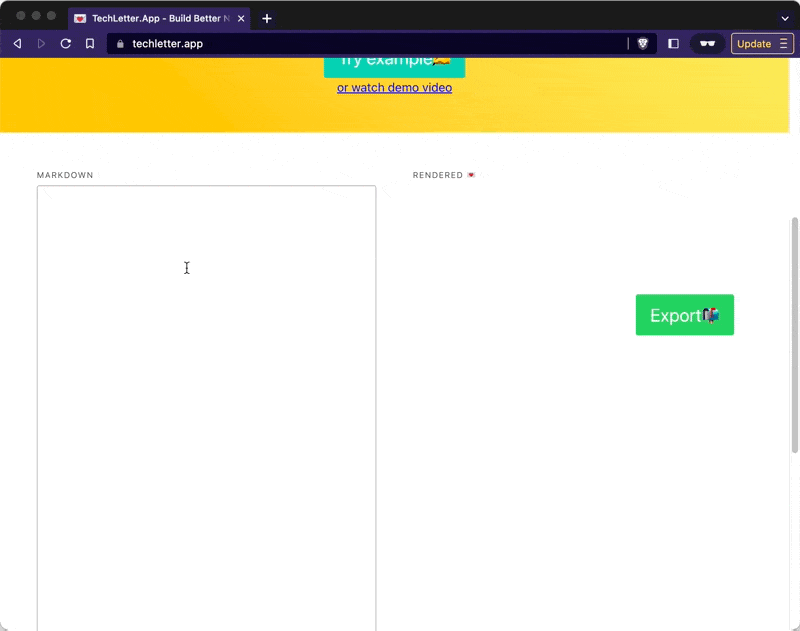Expand the tab search chevron
800x631 pixels.
pyautogui.click(x=785, y=19)
